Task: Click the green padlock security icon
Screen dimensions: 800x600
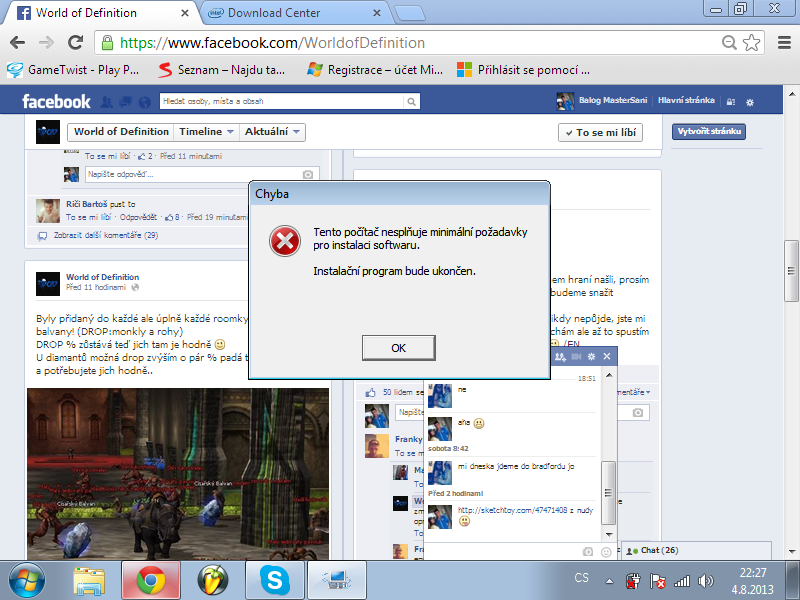Action: point(107,42)
